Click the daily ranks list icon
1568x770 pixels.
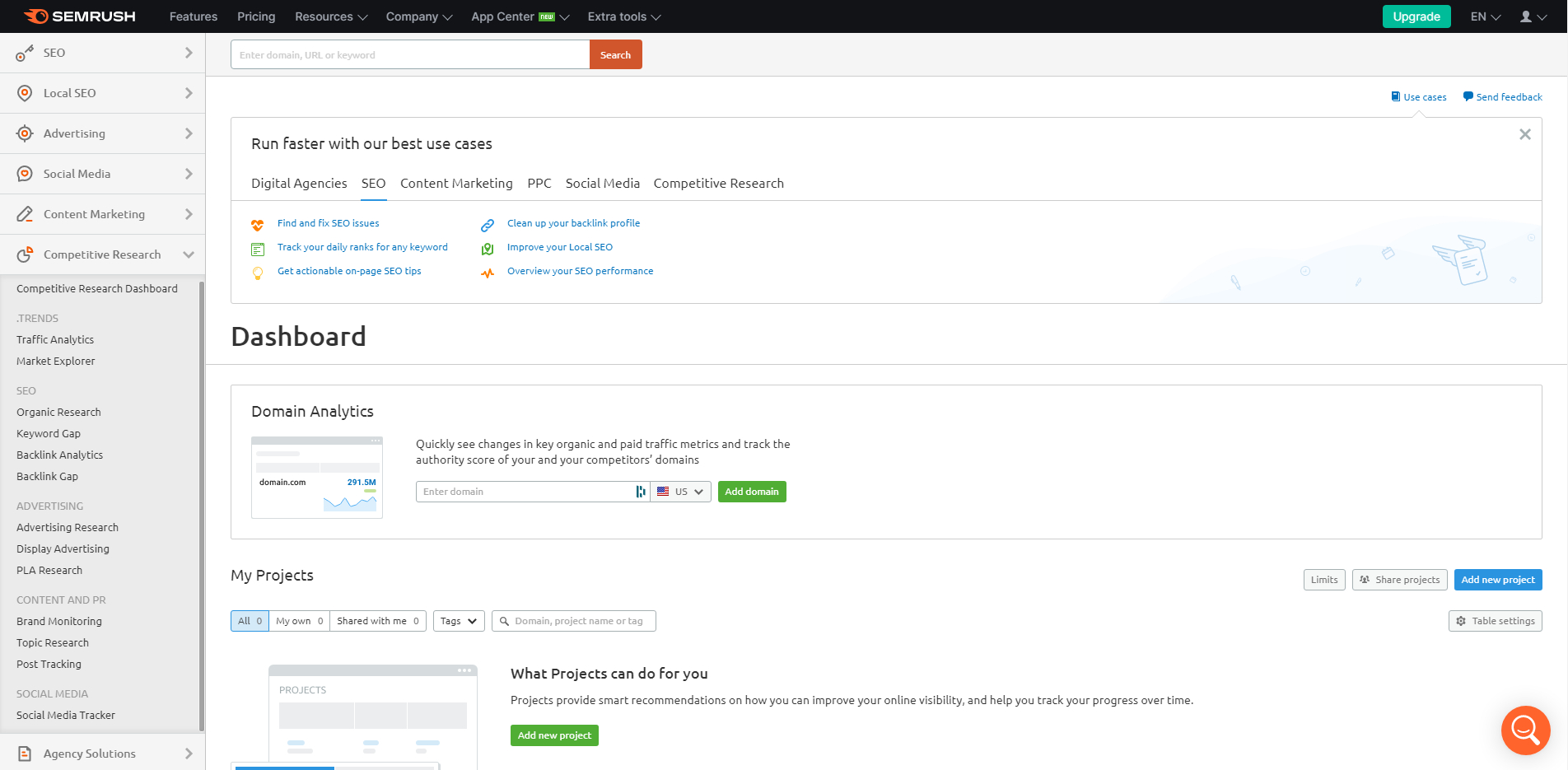point(258,249)
